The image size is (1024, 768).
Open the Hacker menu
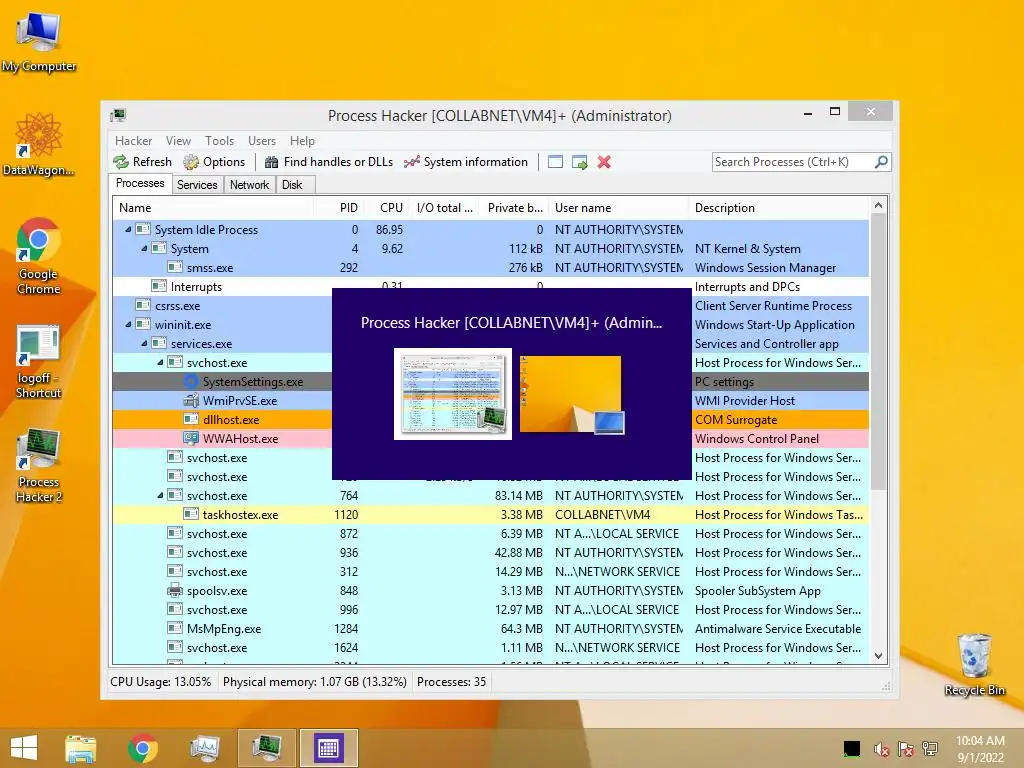pos(133,141)
